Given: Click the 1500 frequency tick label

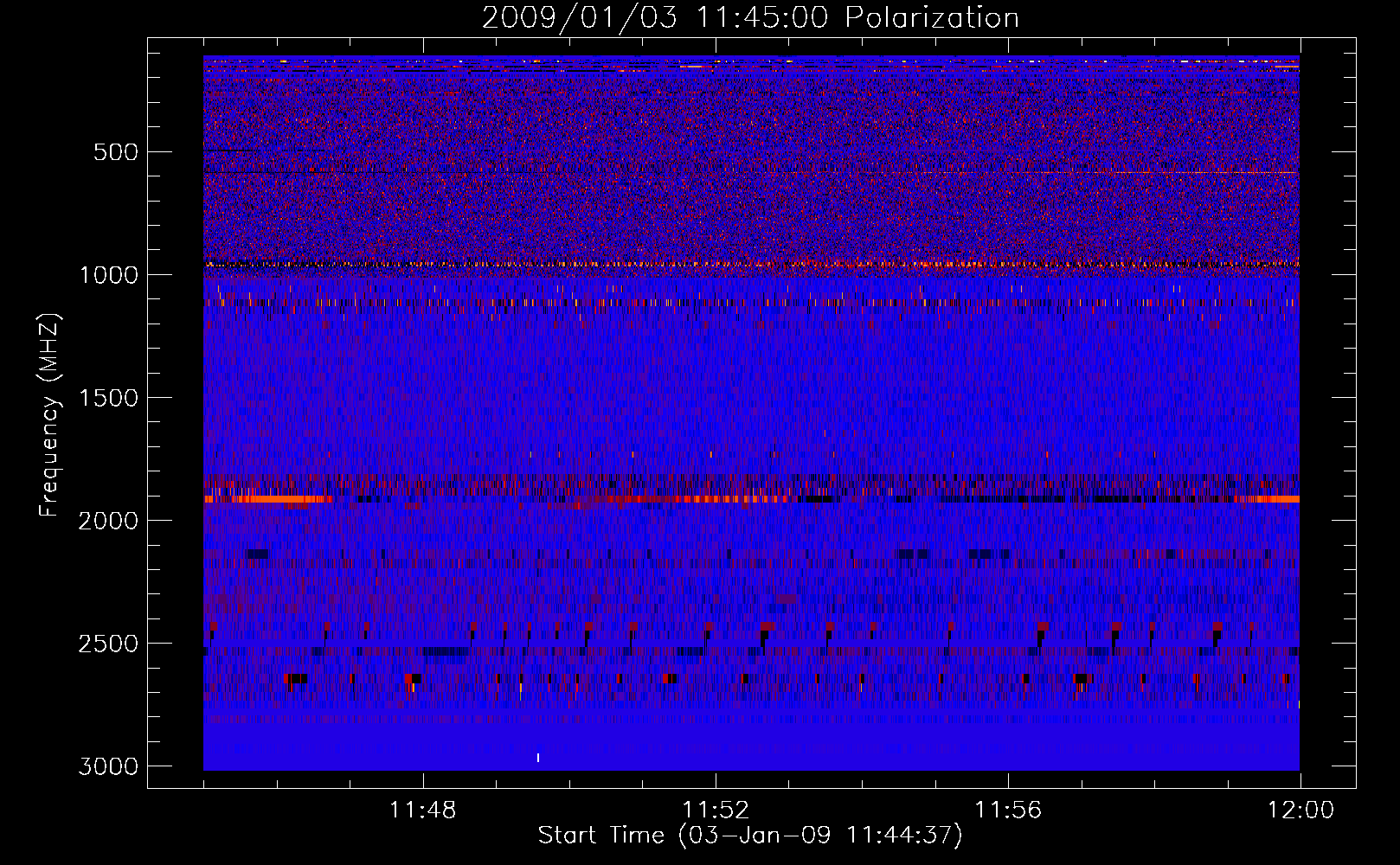Looking at the screenshot, I should click(x=108, y=398).
